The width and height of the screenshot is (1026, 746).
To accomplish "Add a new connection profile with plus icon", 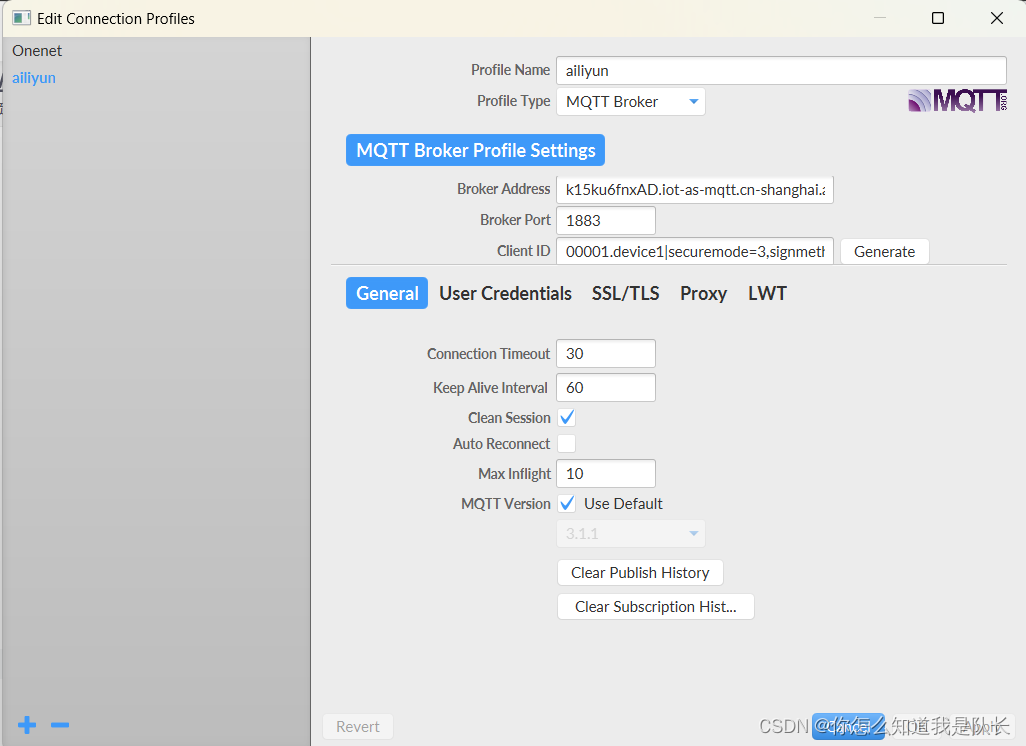I will click(x=26, y=725).
